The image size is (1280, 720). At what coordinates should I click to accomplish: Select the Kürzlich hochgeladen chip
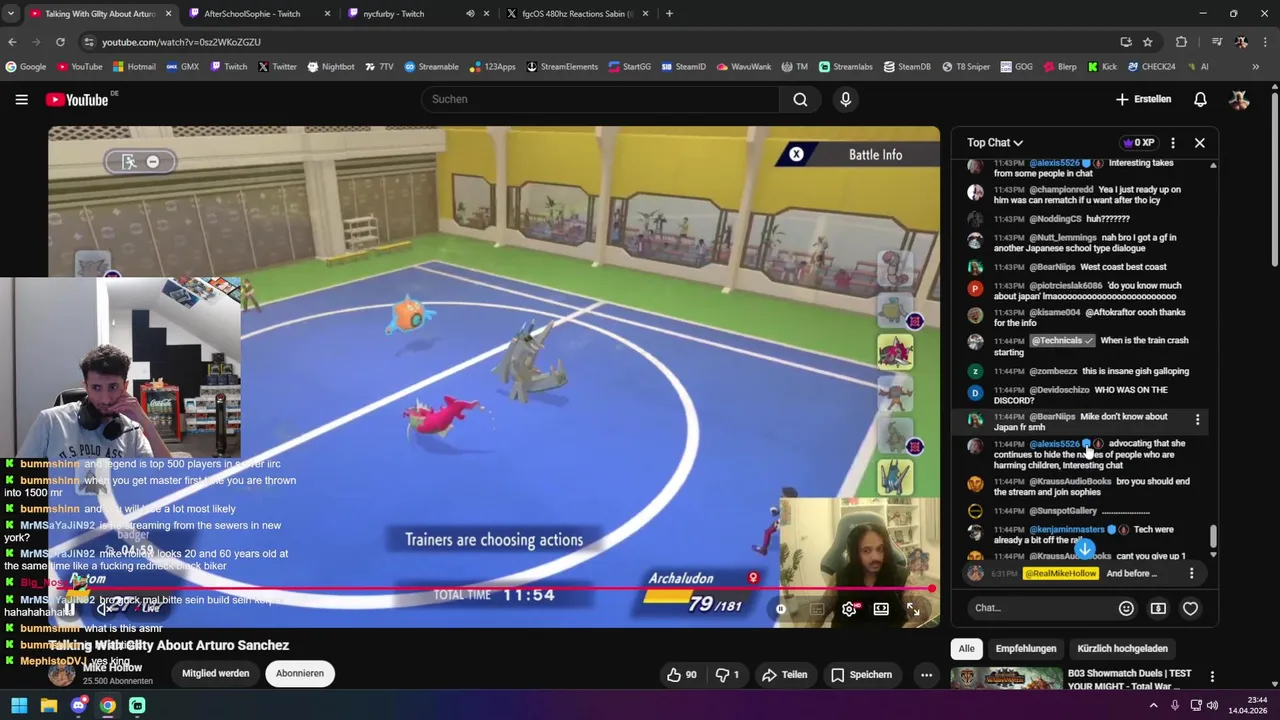(x=1122, y=649)
